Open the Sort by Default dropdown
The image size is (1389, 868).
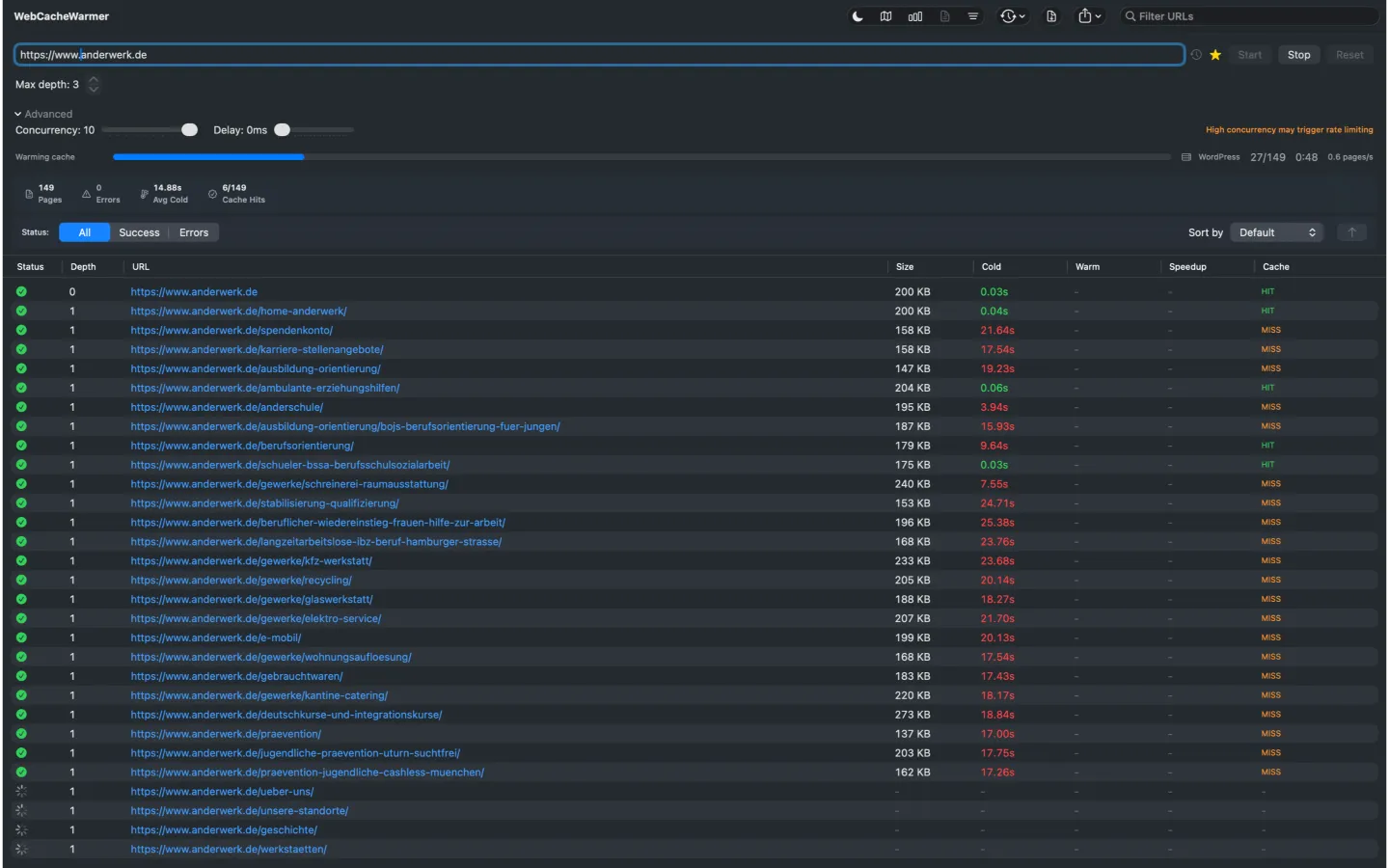coord(1275,232)
